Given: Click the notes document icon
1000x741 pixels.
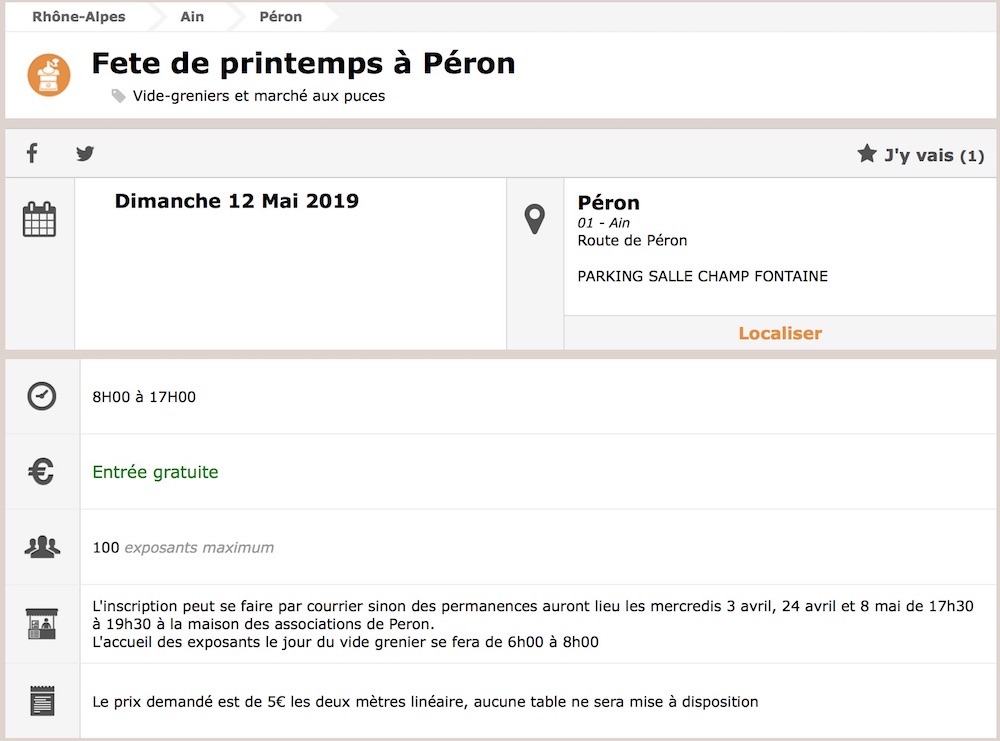Looking at the screenshot, I should (x=41, y=701).
